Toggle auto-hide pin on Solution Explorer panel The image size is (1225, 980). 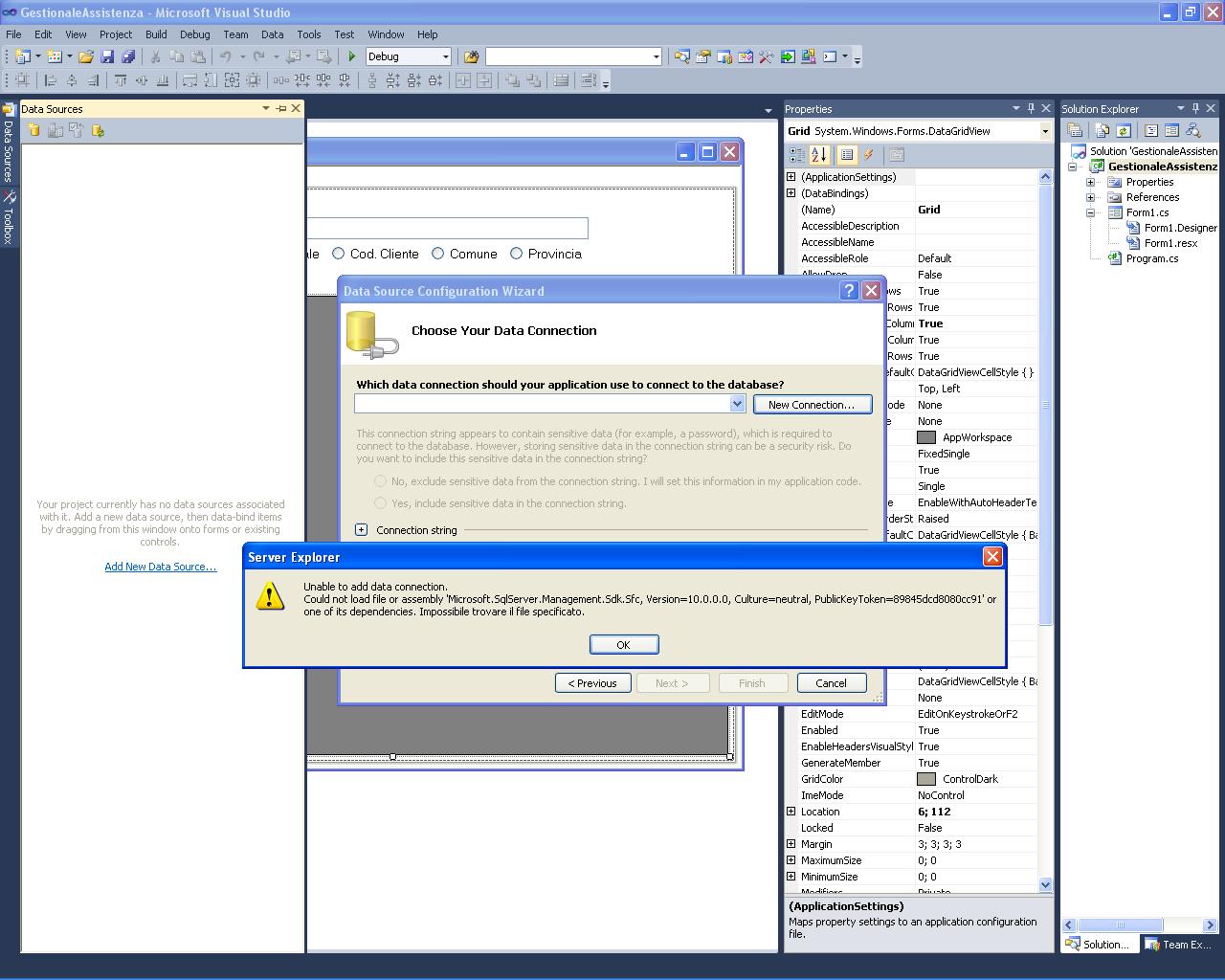1195,108
